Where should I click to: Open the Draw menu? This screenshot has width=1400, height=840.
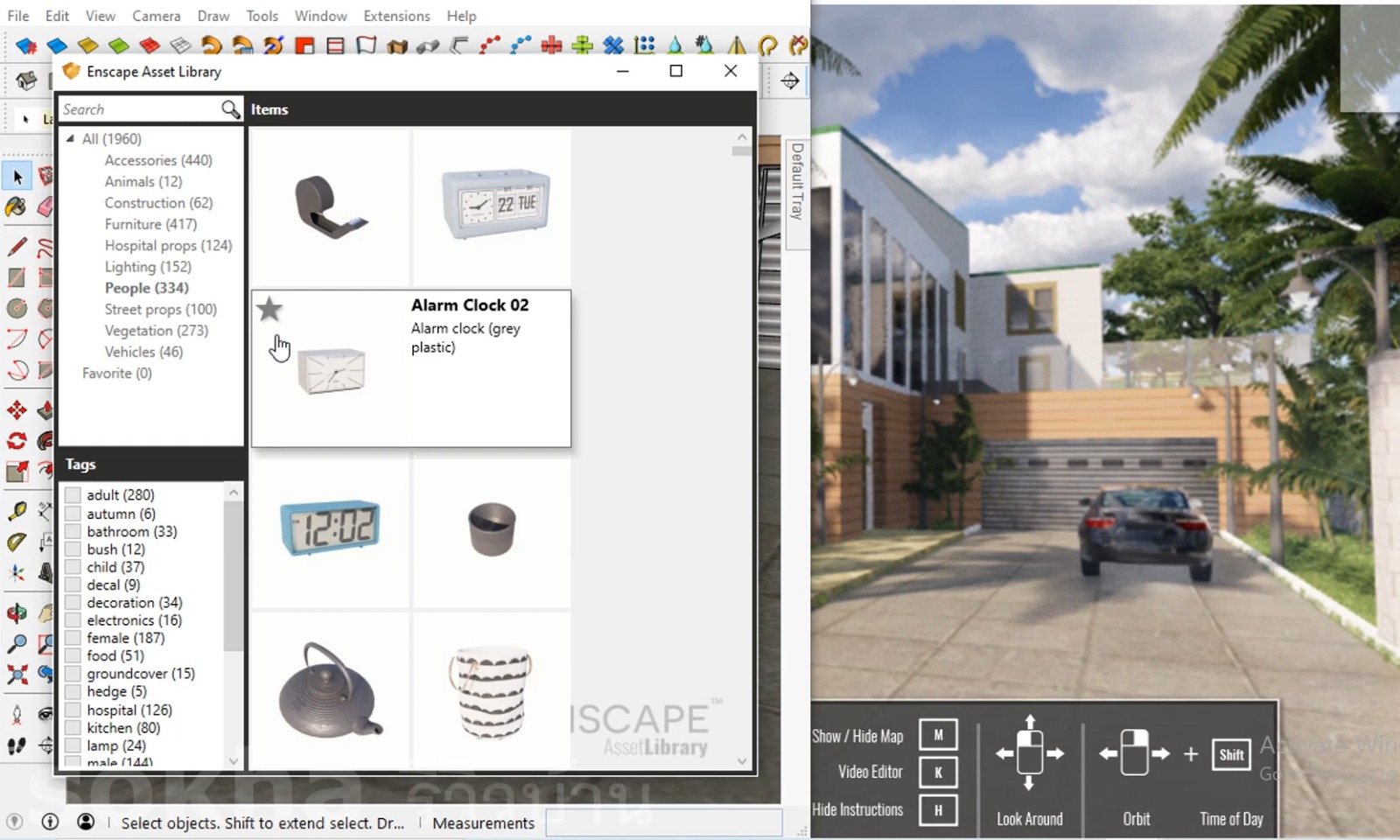click(x=213, y=16)
